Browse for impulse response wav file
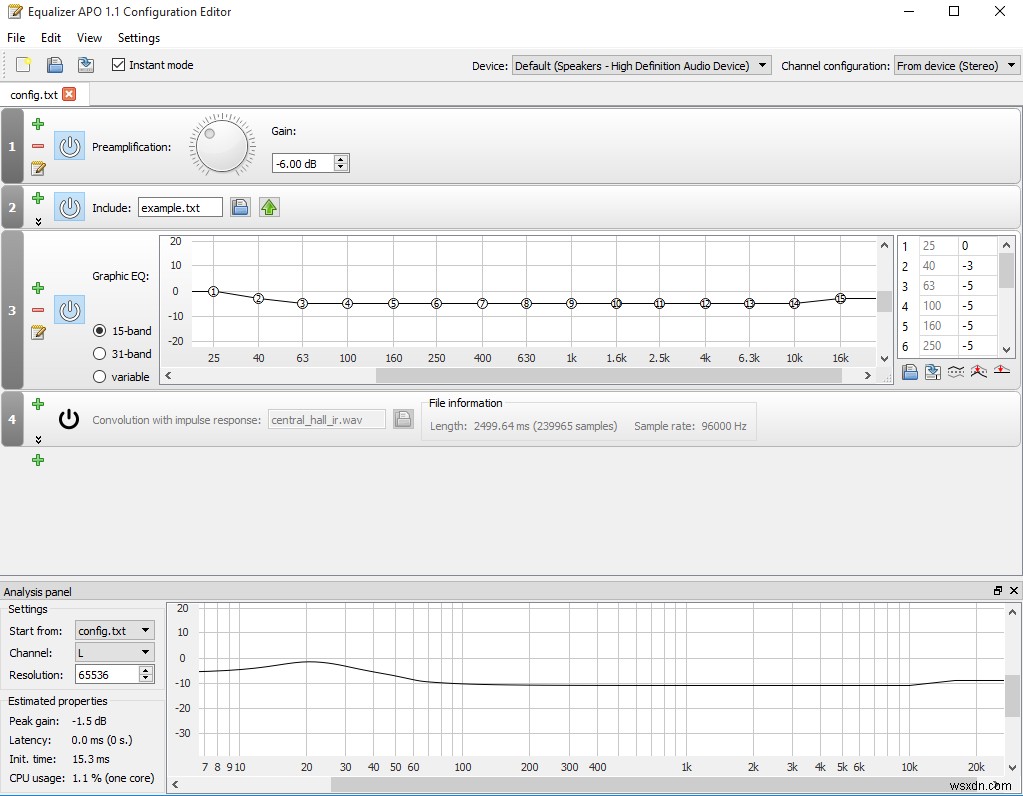Image resolution: width=1023 pixels, height=796 pixels. [x=403, y=419]
